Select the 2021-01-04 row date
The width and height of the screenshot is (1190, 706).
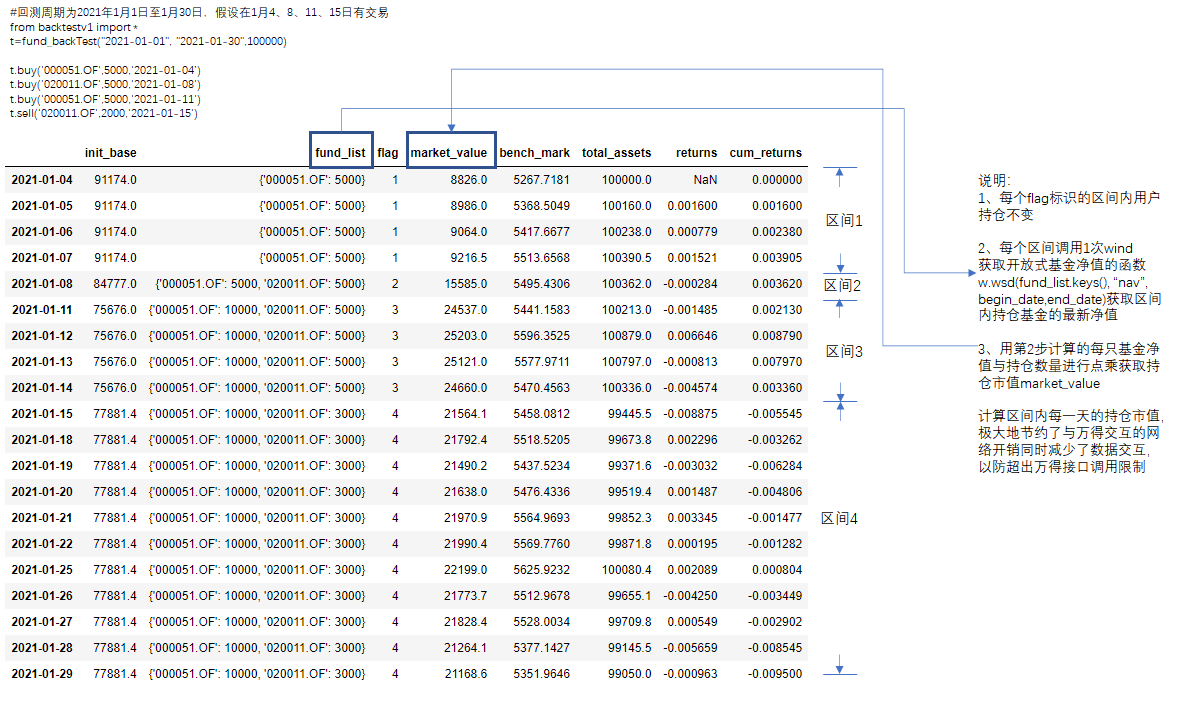point(42,180)
